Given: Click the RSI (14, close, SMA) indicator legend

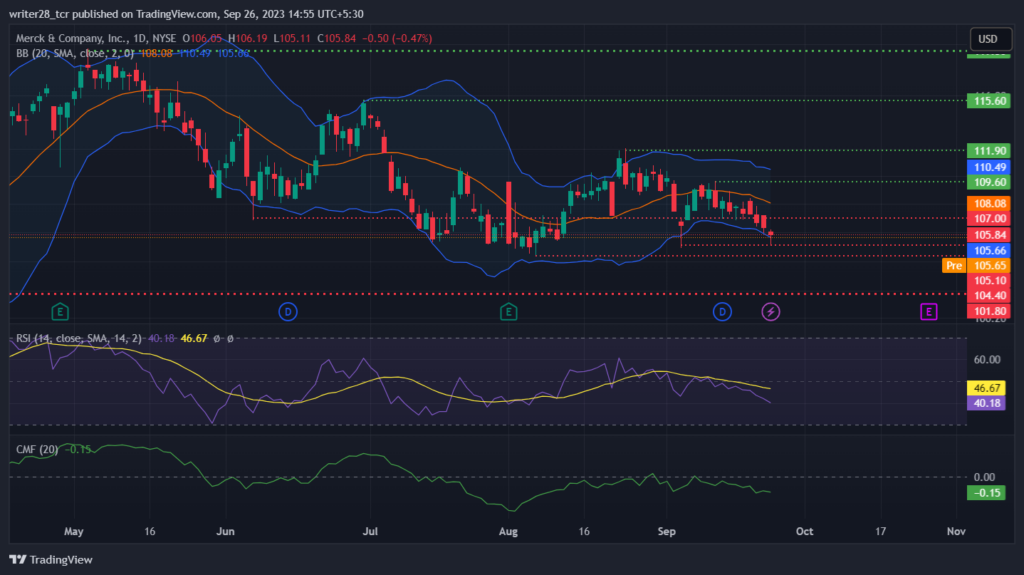Looking at the screenshot, I should 78,338.
